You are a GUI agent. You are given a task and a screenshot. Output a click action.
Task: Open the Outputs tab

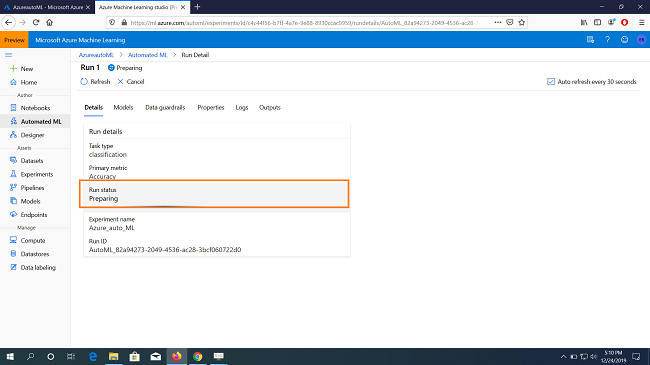tap(270, 107)
